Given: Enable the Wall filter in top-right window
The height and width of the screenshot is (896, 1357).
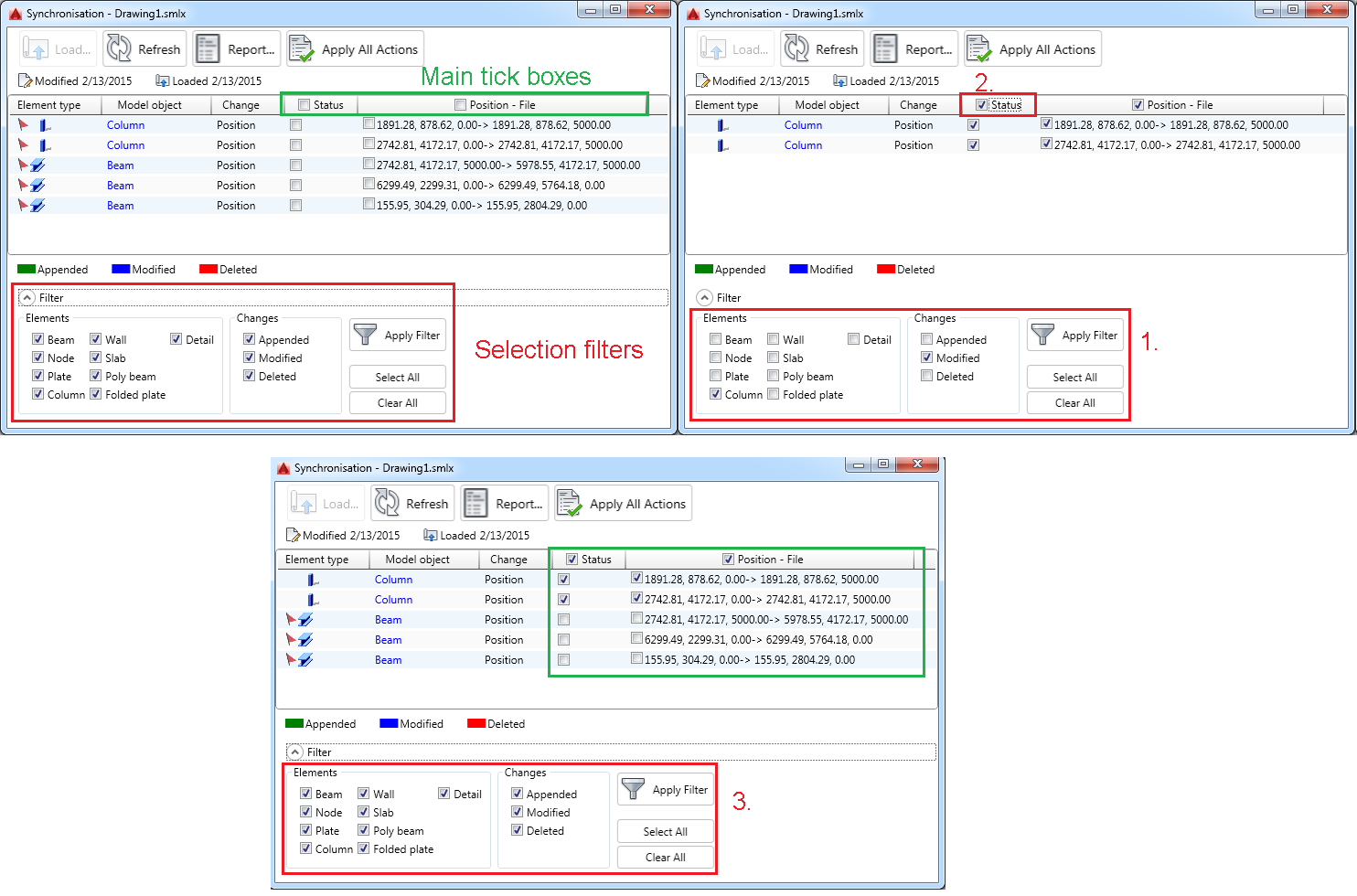Looking at the screenshot, I should 774,339.
